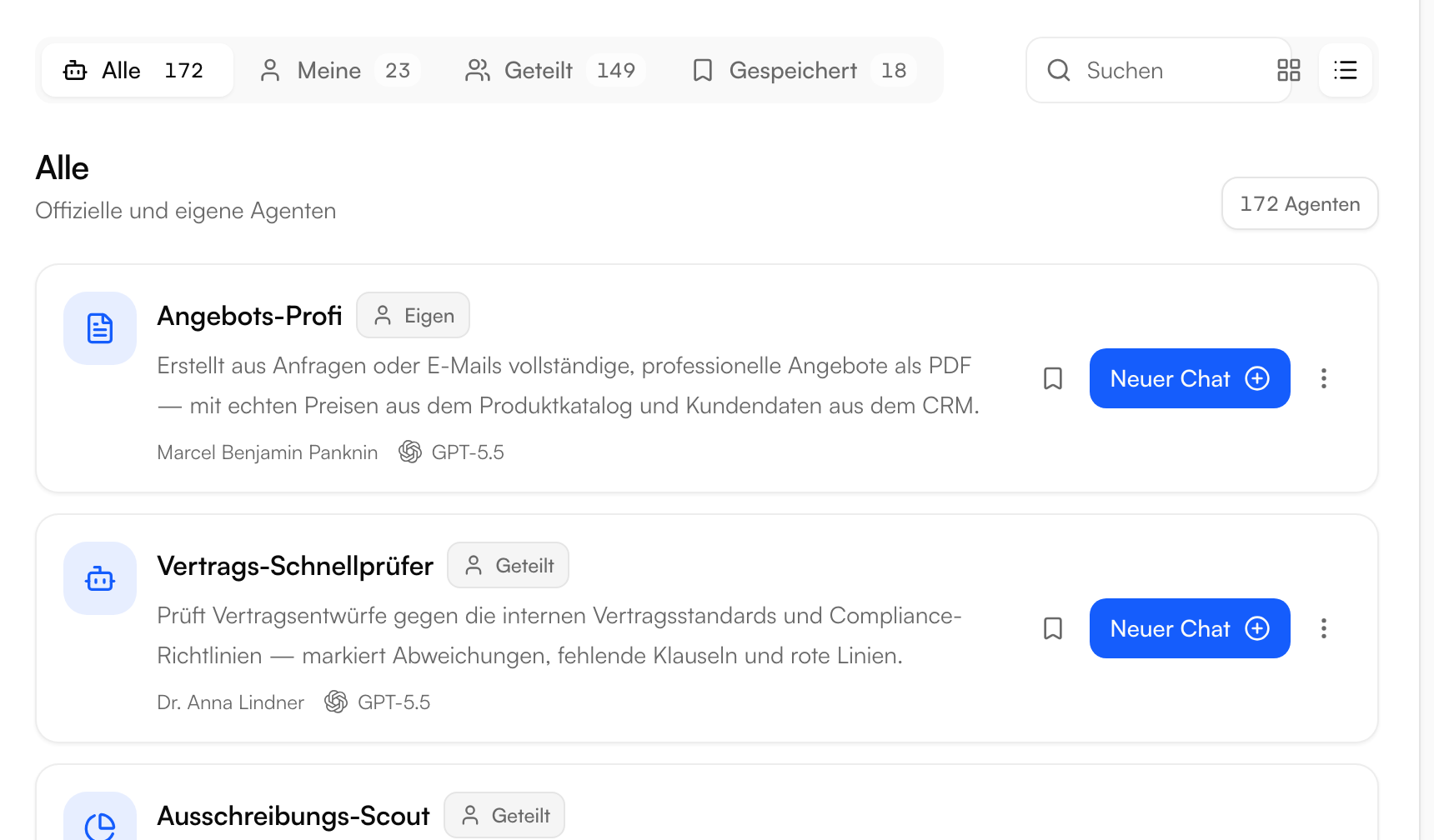Click the Vertrags-Schnellprüfer robot icon
1434x840 pixels.
coord(100,578)
